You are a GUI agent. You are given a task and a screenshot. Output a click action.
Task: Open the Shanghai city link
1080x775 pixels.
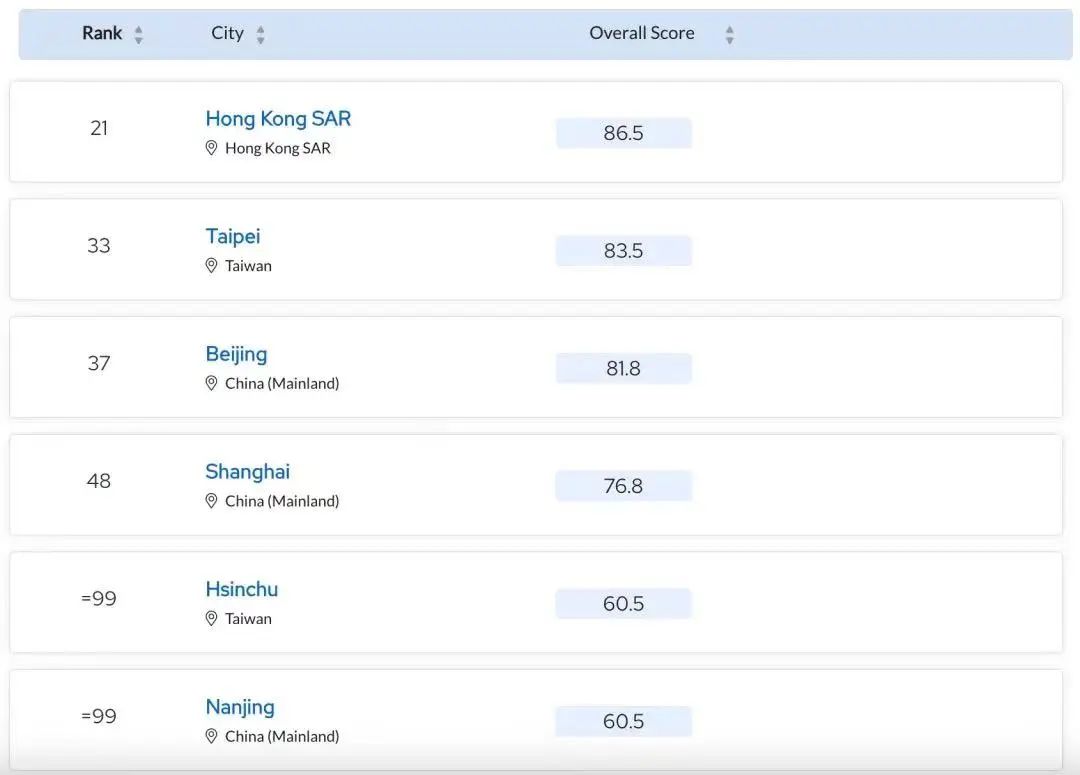click(247, 471)
